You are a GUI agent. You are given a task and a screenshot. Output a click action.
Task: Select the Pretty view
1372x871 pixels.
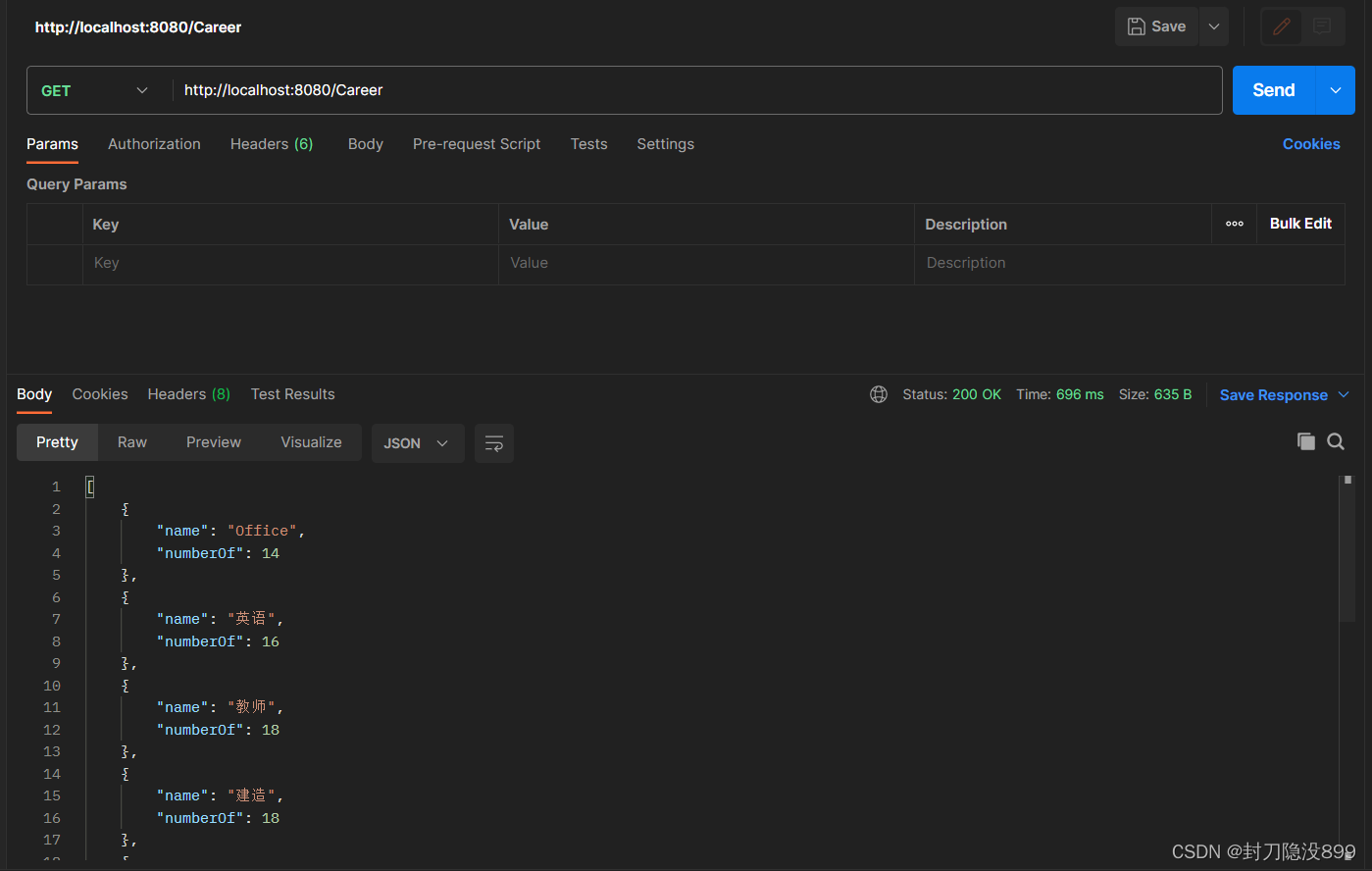point(57,442)
